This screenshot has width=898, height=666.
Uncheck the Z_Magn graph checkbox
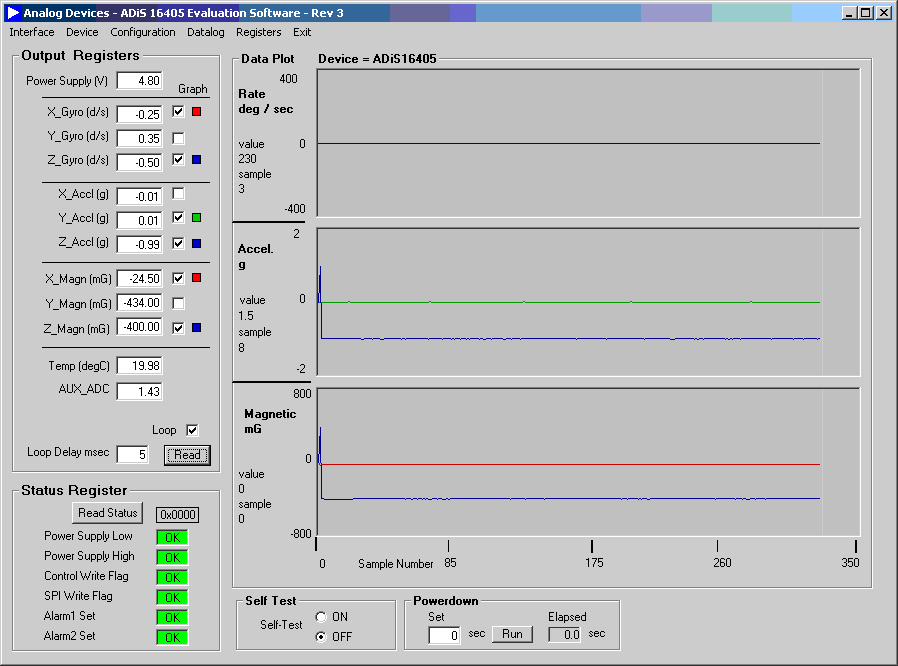pyautogui.click(x=178, y=328)
